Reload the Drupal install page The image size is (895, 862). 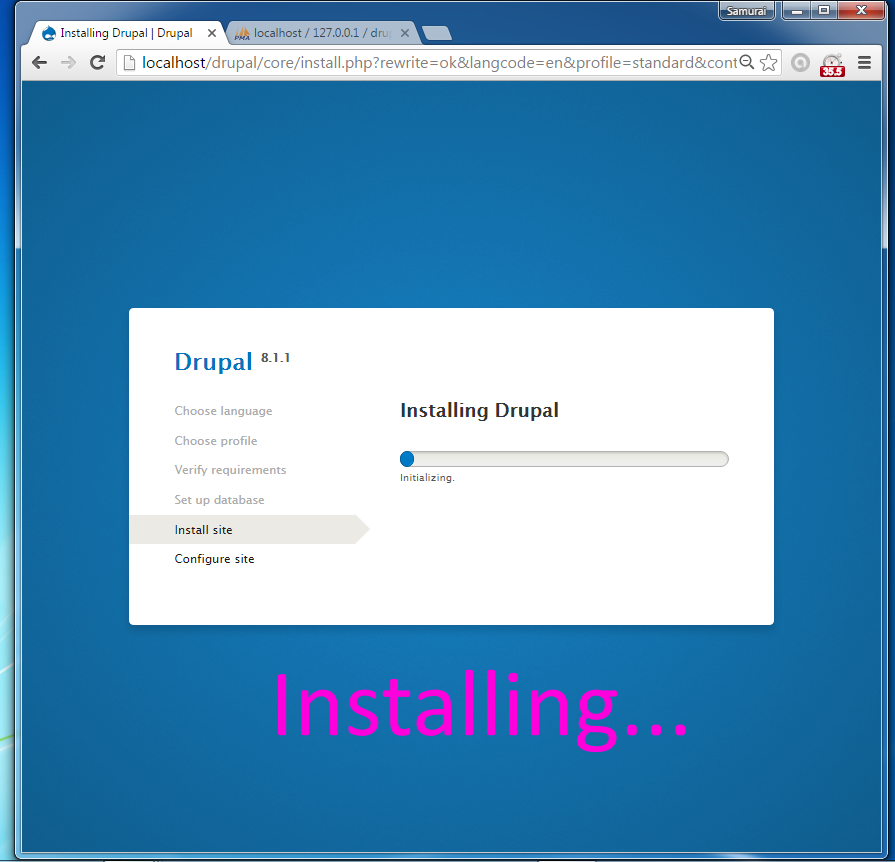98,62
